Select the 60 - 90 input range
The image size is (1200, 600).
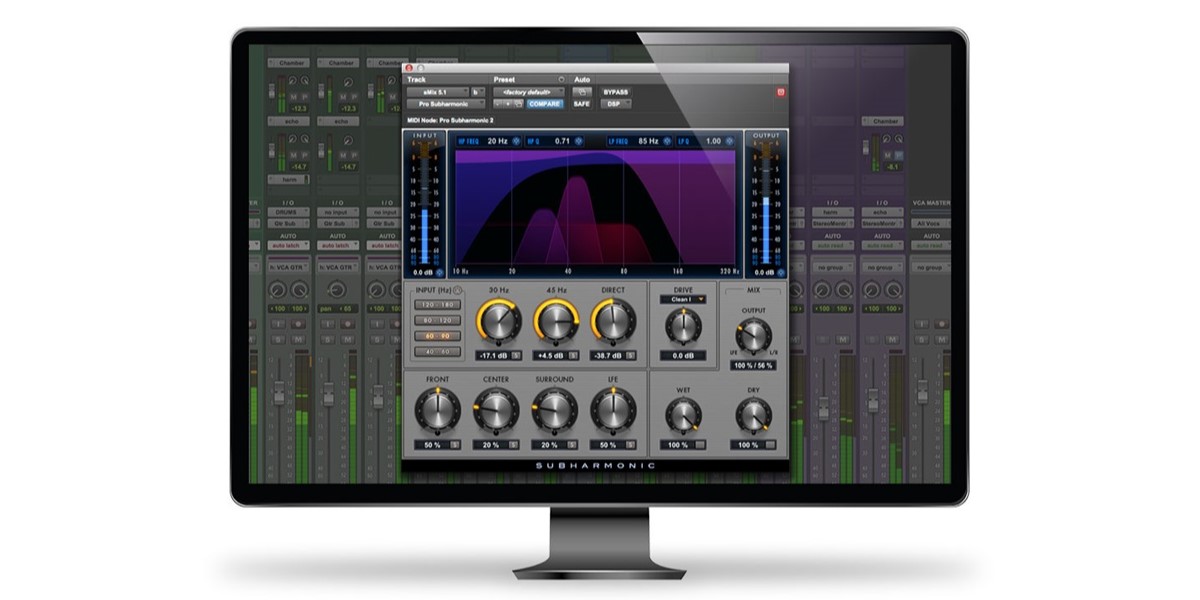[x=438, y=336]
